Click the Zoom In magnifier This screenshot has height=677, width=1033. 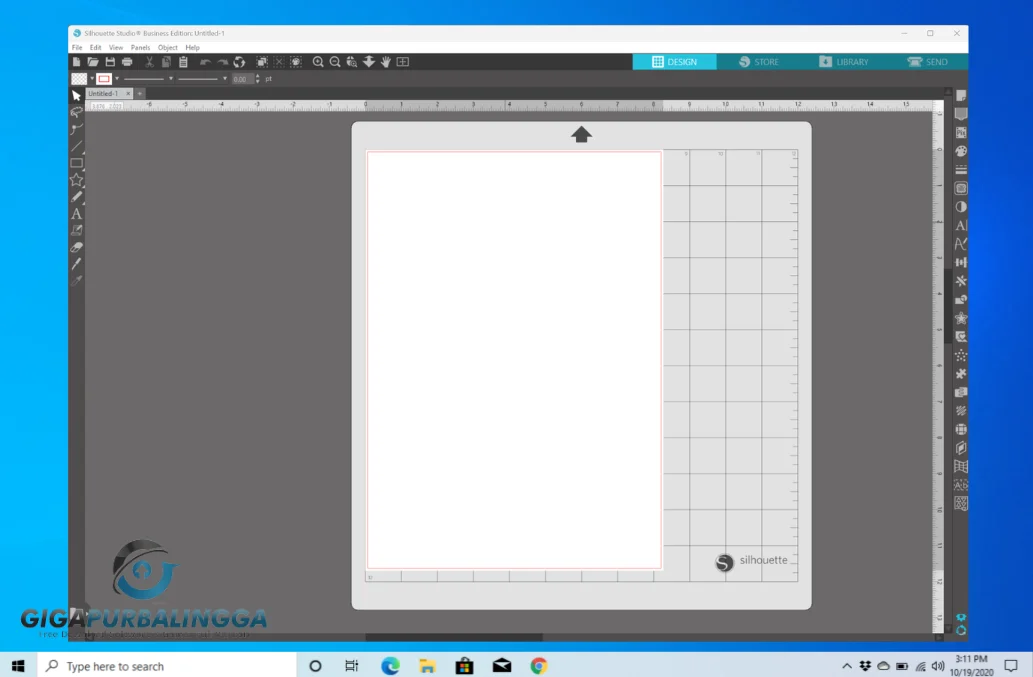pos(318,62)
